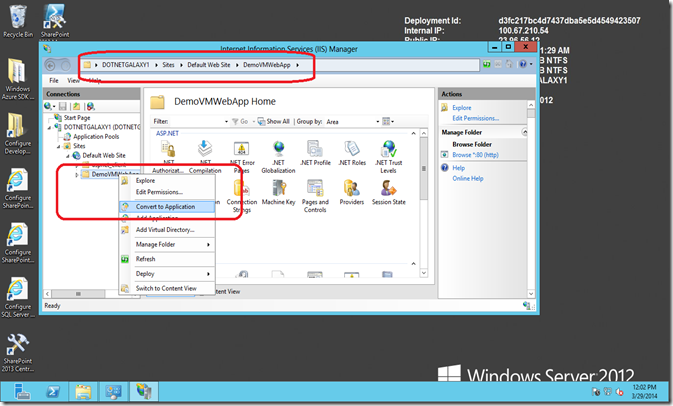The image size is (673, 406).
Task: Click Default Web Site in address breadcrumb
Action: click(x=209, y=65)
